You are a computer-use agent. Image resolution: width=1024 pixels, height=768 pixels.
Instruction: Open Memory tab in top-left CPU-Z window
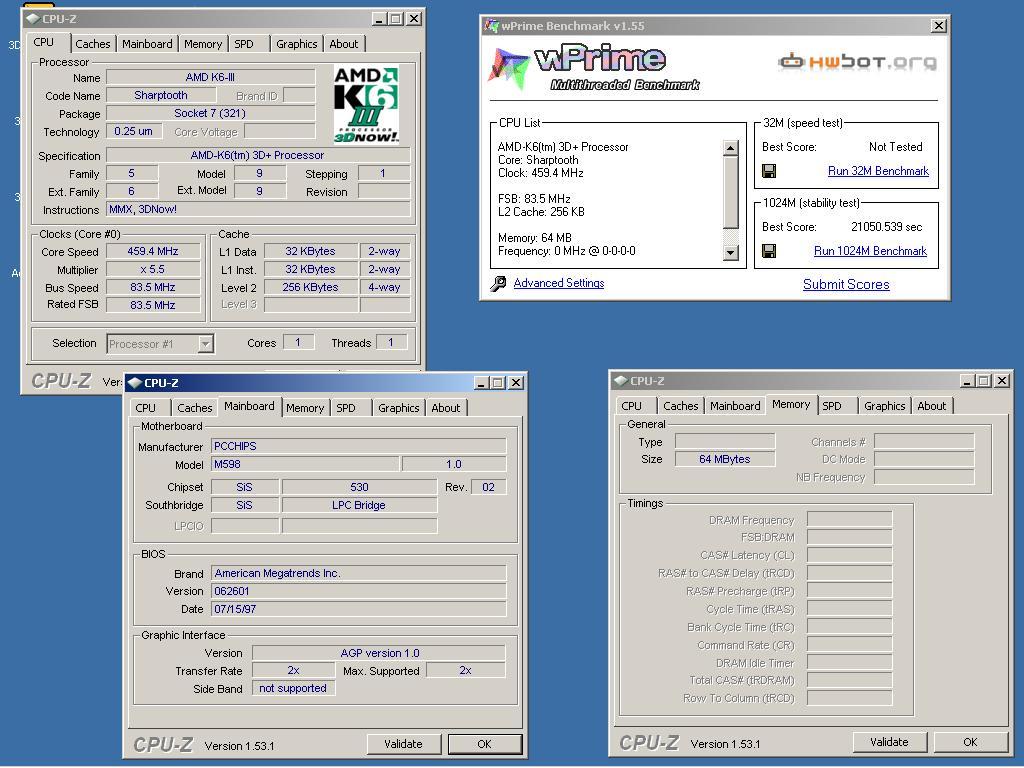click(202, 44)
